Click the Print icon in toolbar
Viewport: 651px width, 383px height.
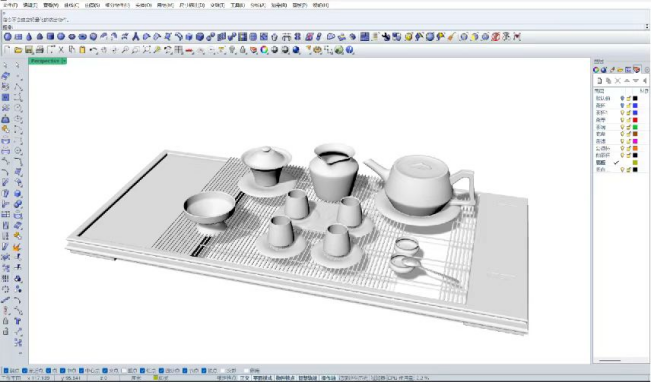(x=39, y=50)
